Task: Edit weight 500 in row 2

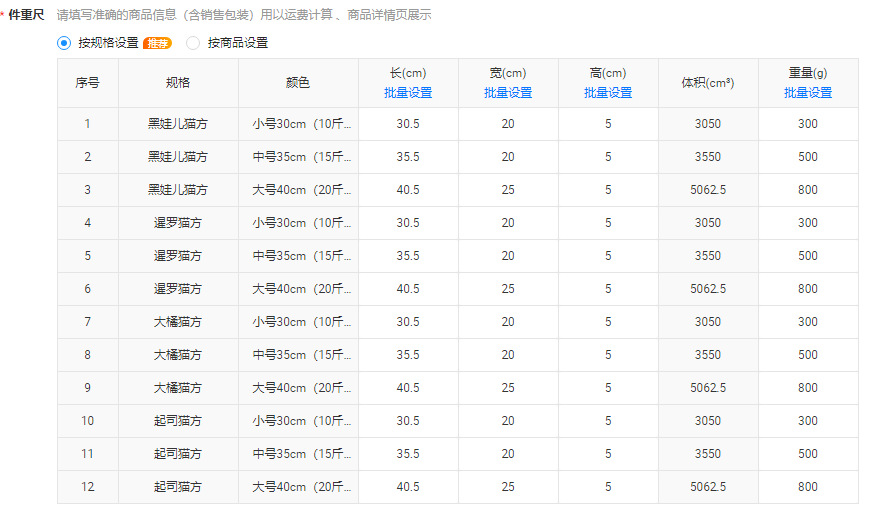Action: [808, 157]
